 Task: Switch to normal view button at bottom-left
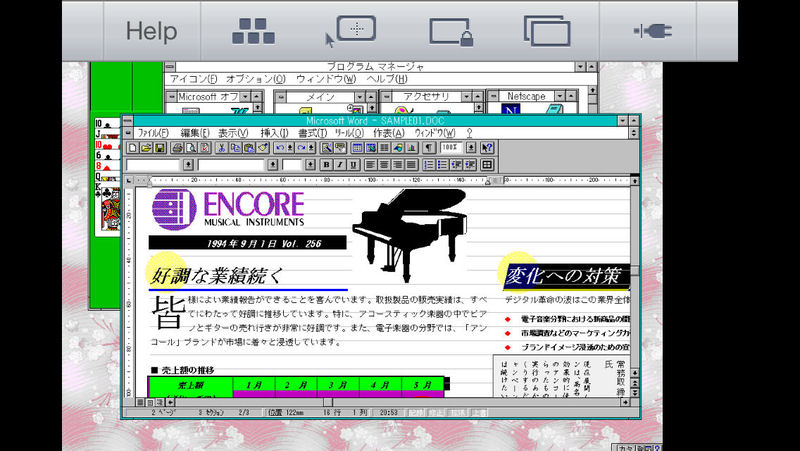[140, 403]
